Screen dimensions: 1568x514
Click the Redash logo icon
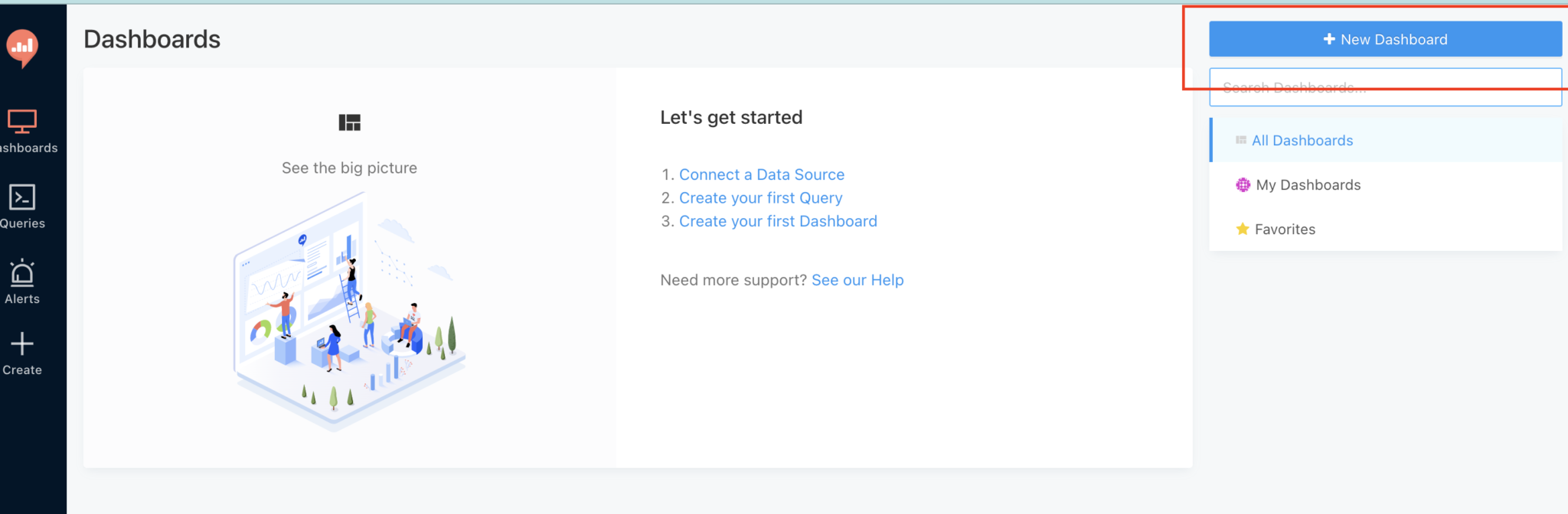point(23,47)
